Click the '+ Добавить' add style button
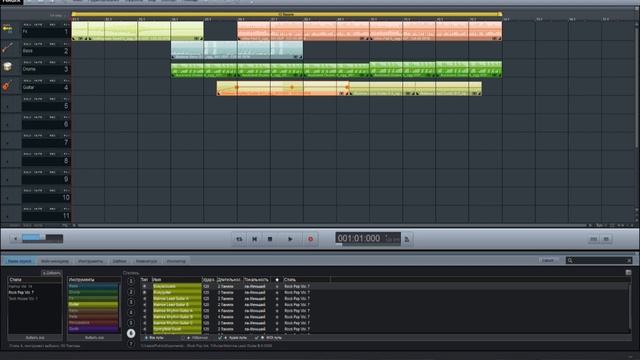 point(51,273)
